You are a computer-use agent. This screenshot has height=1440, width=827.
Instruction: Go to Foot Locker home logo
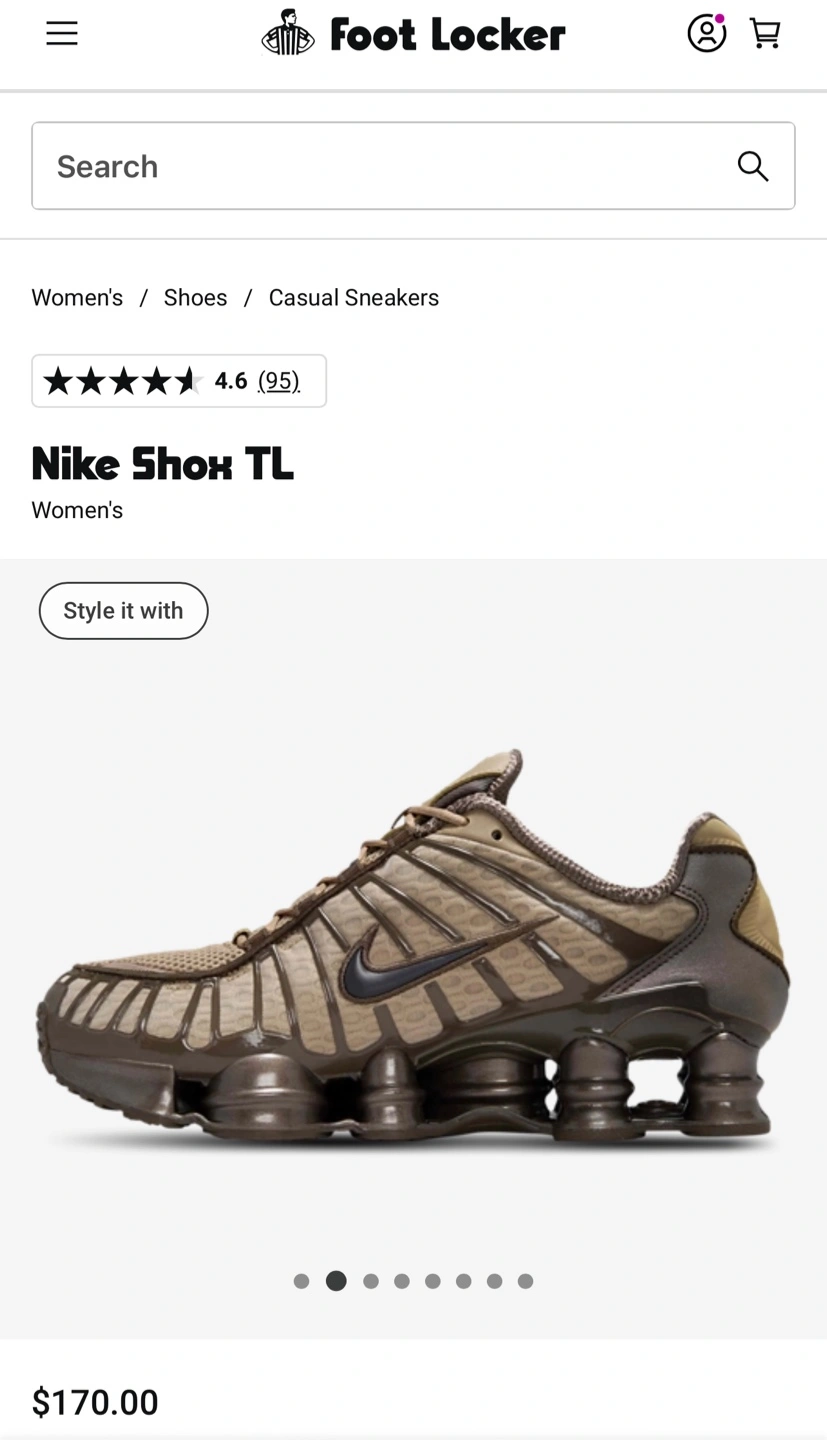[413, 34]
